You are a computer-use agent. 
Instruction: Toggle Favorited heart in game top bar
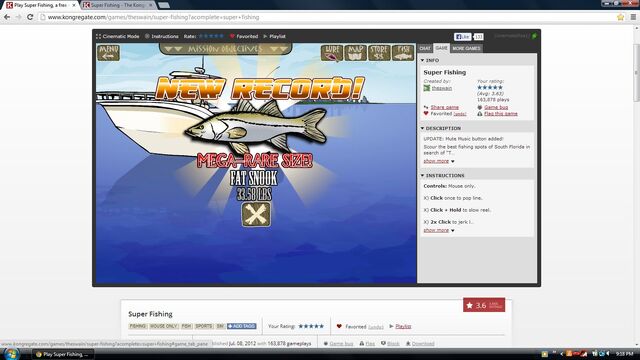point(244,36)
